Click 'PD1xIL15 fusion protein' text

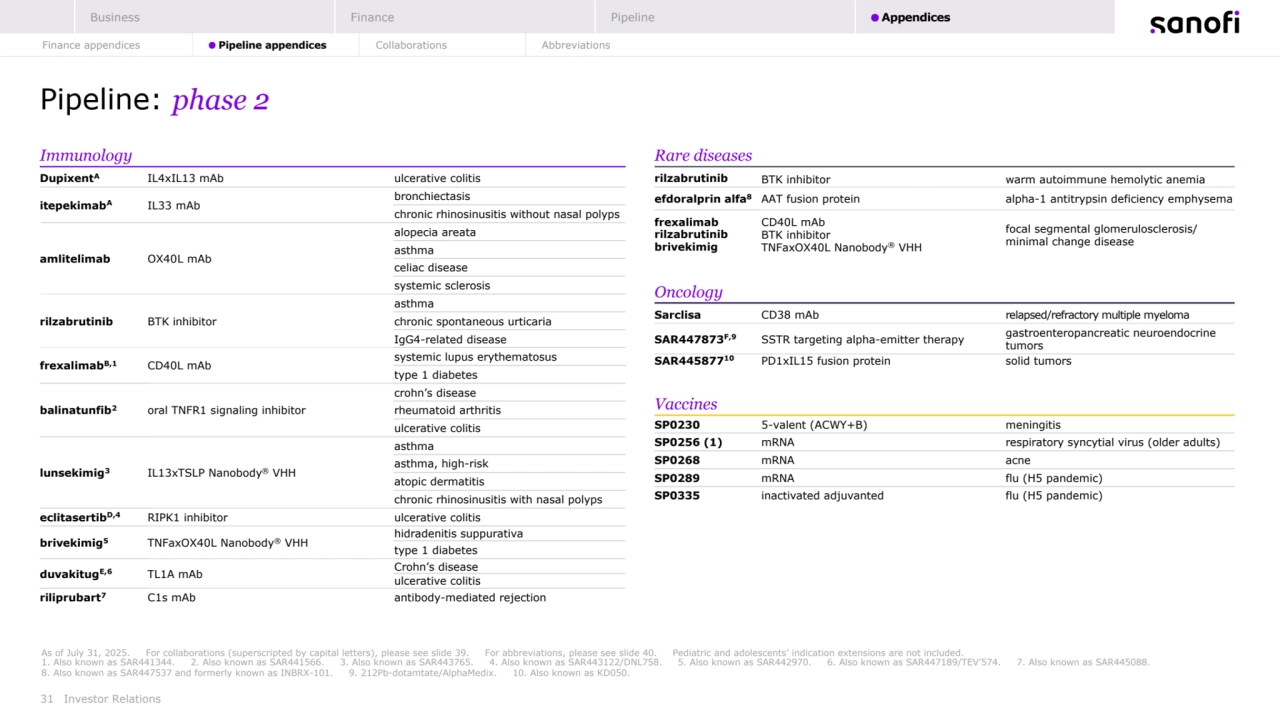(825, 361)
